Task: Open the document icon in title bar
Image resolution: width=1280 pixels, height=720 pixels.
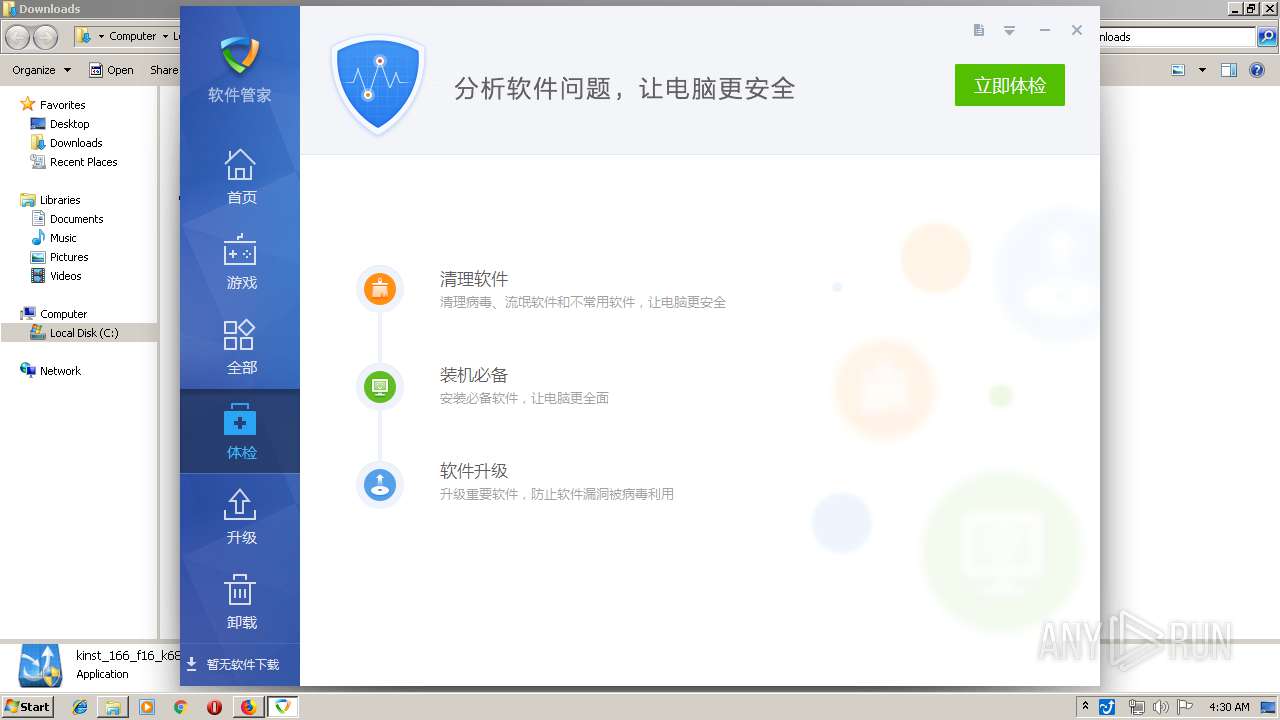Action: click(x=979, y=30)
